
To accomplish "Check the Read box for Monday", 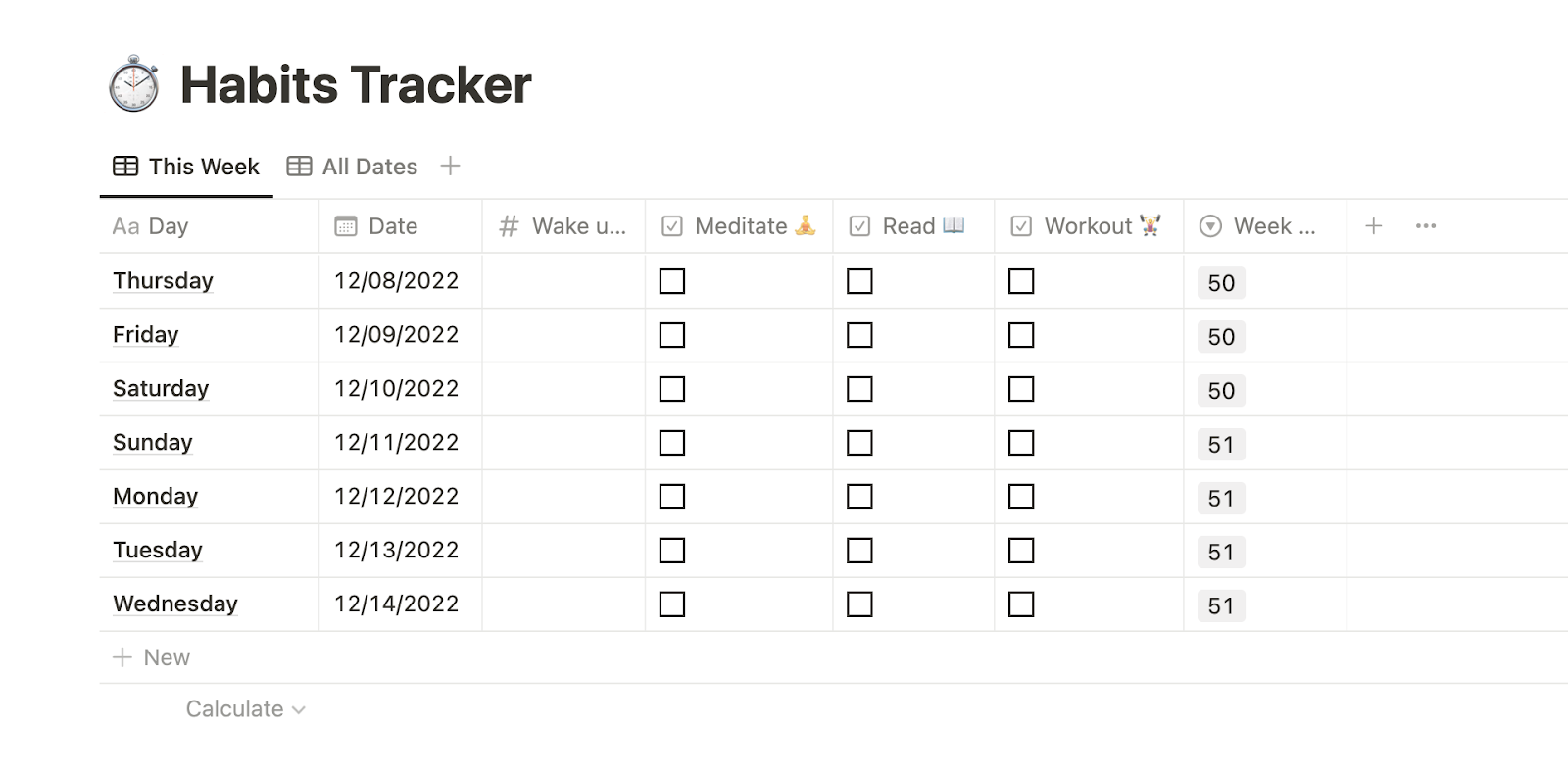I will click(x=860, y=497).
